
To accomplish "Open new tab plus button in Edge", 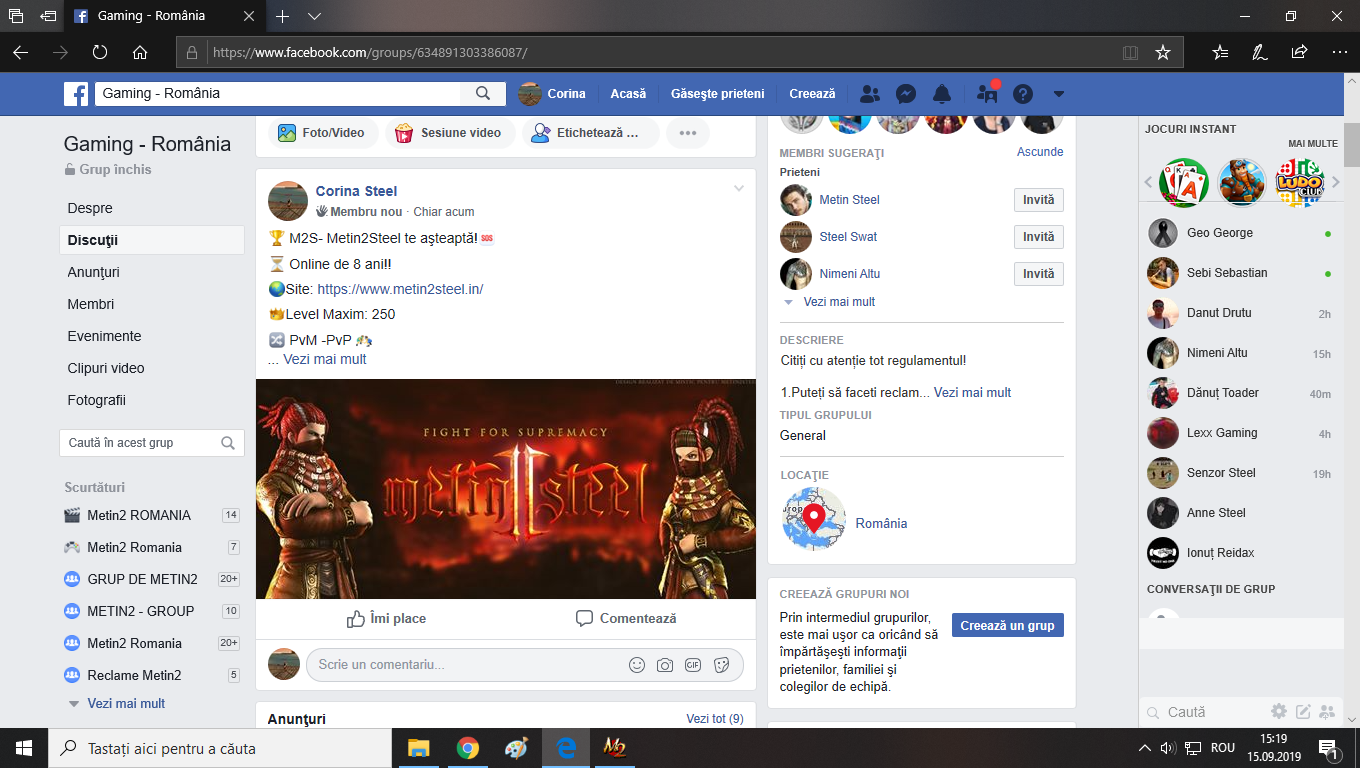I will click(282, 16).
